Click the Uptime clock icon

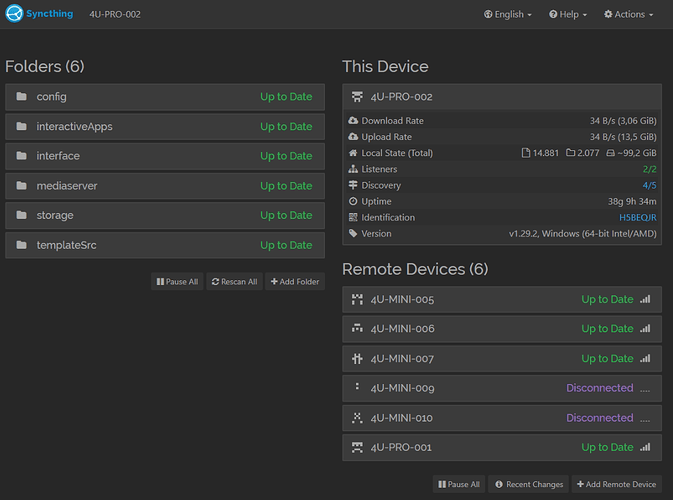tap(353, 201)
